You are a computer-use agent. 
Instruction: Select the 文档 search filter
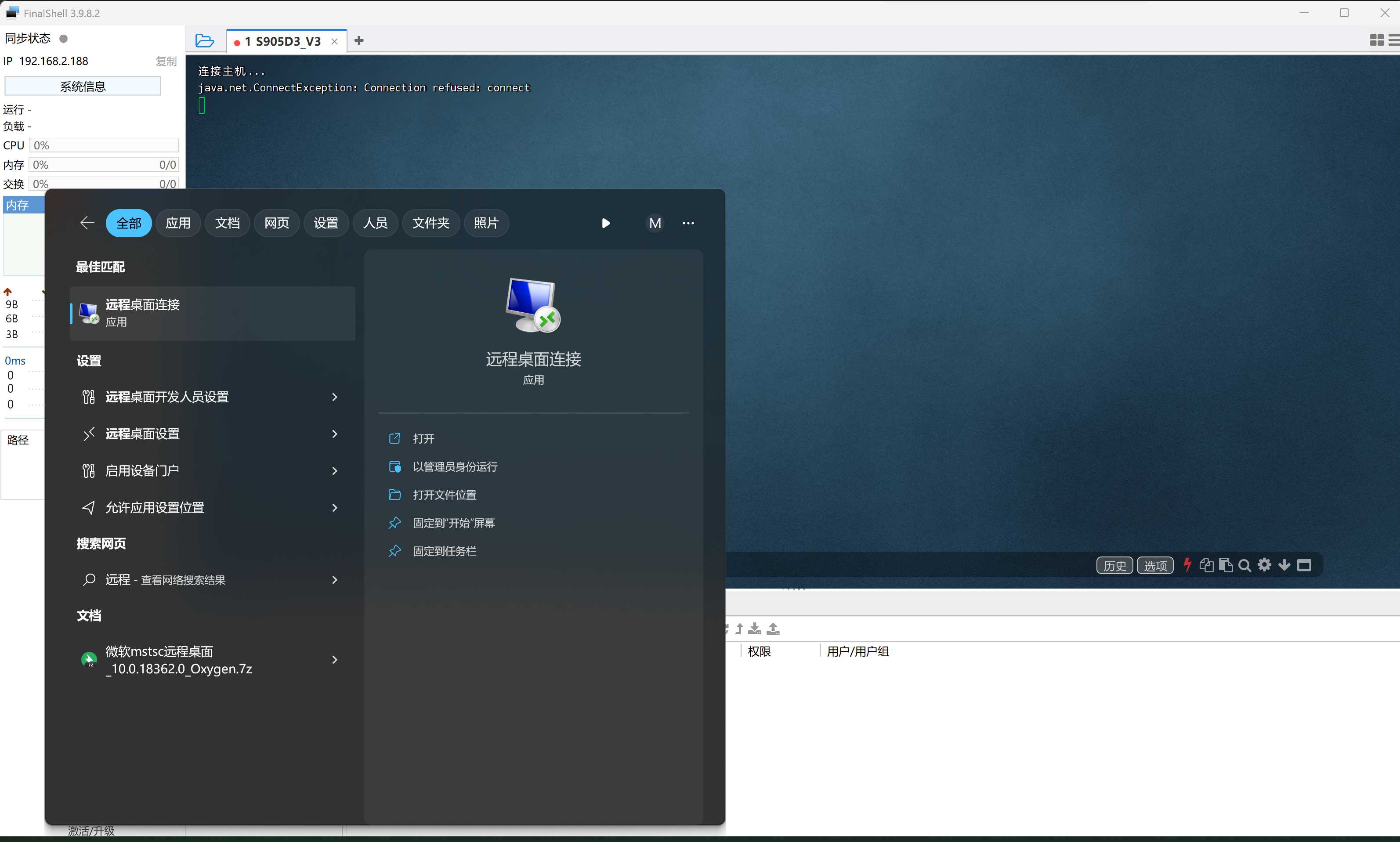pyautogui.click(x=228, y=223)
